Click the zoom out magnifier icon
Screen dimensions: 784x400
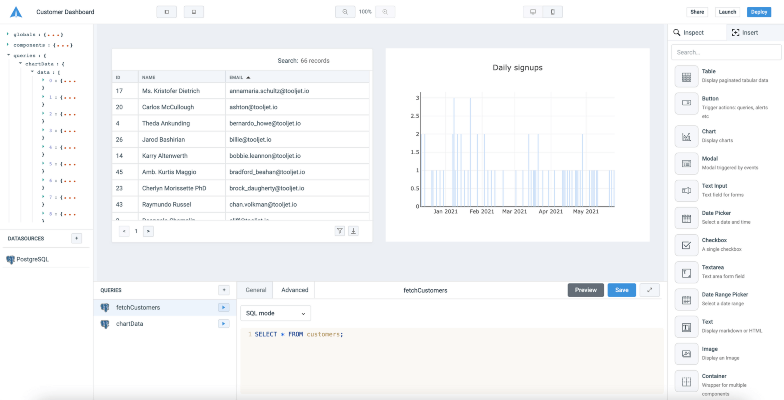pyautogui.click(x=345, y=12)
